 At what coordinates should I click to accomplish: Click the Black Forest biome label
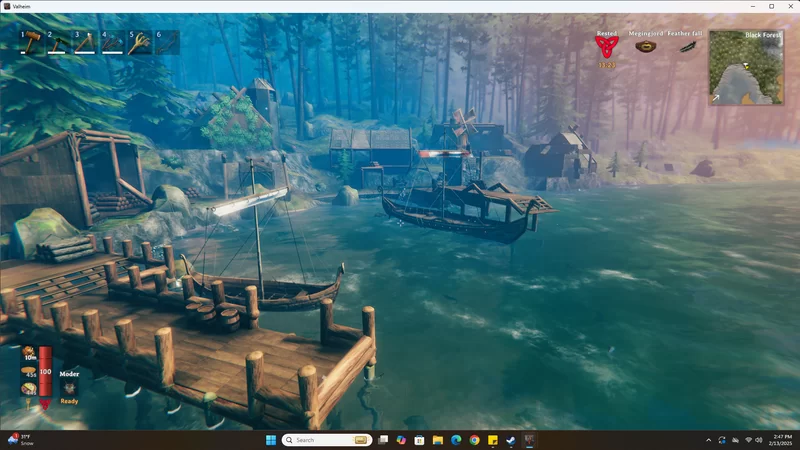click(x=763, y=35)
